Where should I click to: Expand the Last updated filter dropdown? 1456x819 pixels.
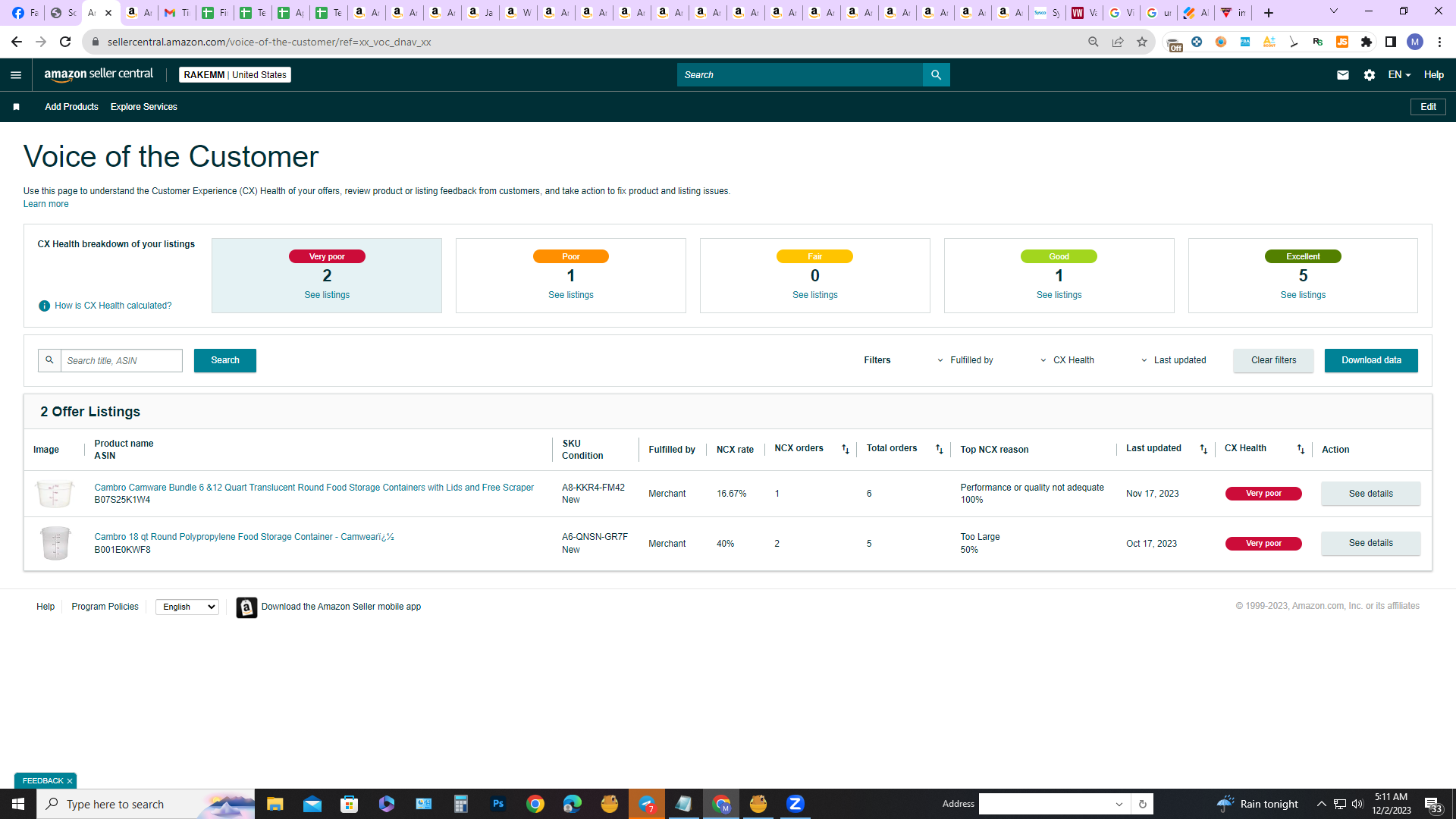(x=1173, y=360)
